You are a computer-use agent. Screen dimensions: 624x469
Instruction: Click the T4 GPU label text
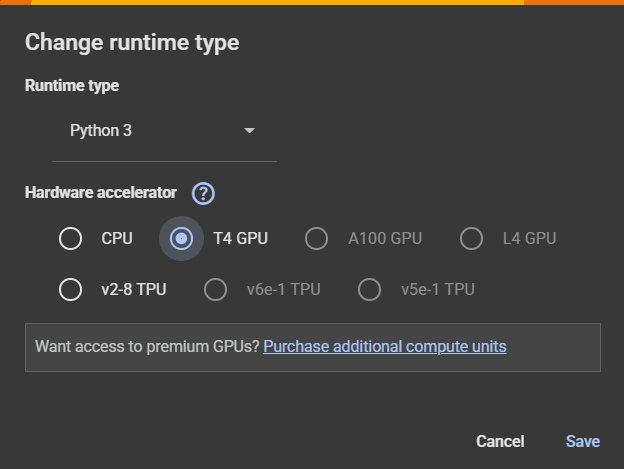241,239
